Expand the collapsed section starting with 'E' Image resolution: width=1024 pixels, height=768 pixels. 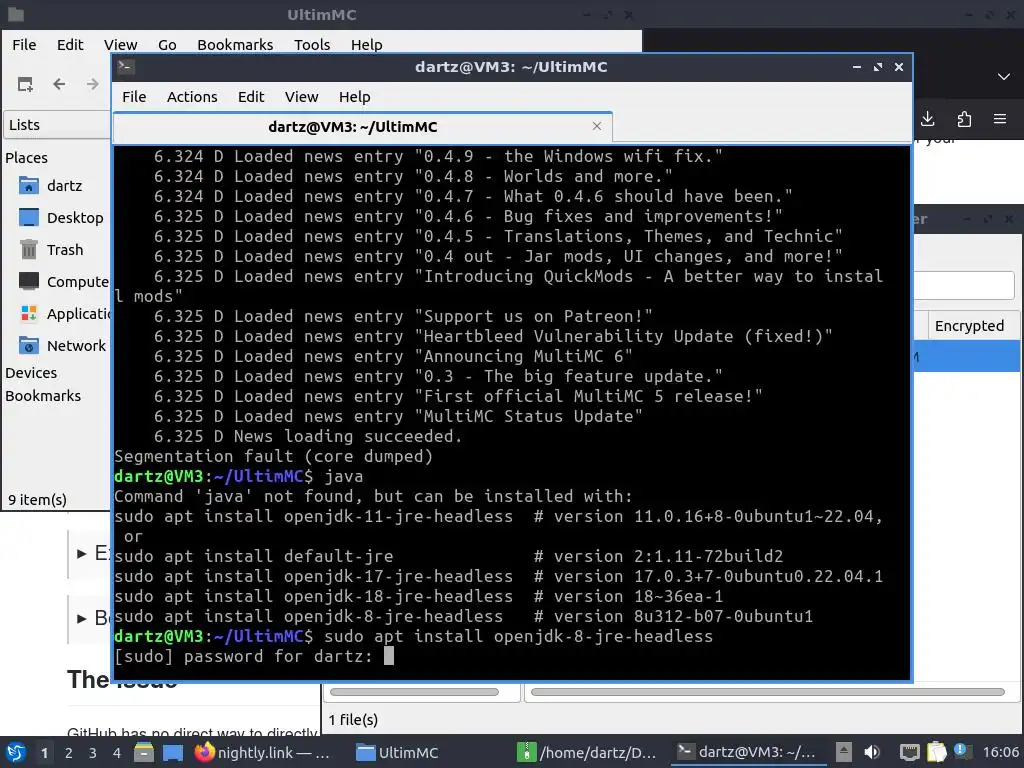coord(82,554)
